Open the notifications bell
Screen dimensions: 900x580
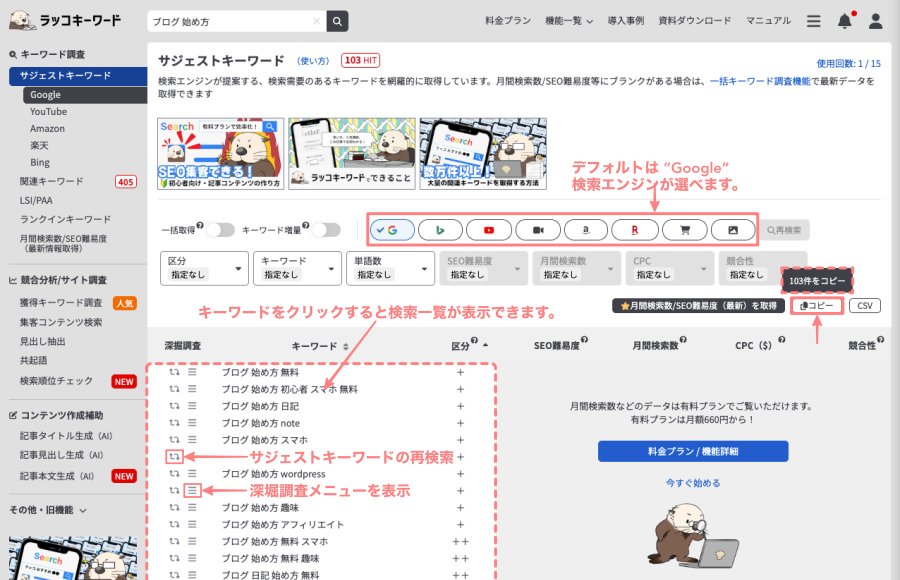(x=844, y=21)
